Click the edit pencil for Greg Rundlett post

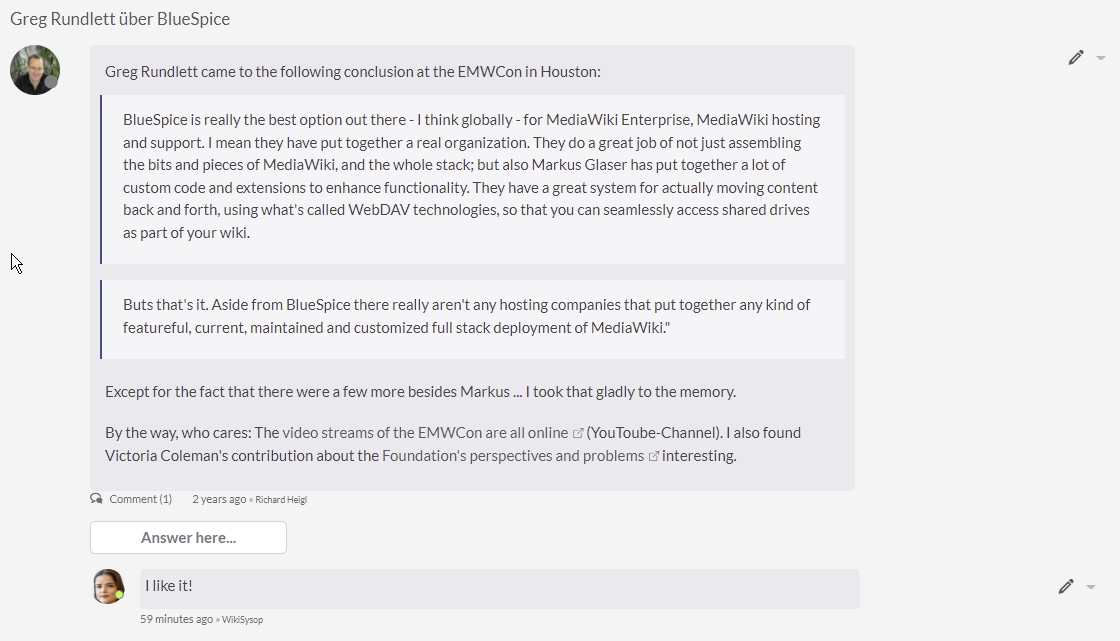pyautogui.click(x=1076, y=58)
